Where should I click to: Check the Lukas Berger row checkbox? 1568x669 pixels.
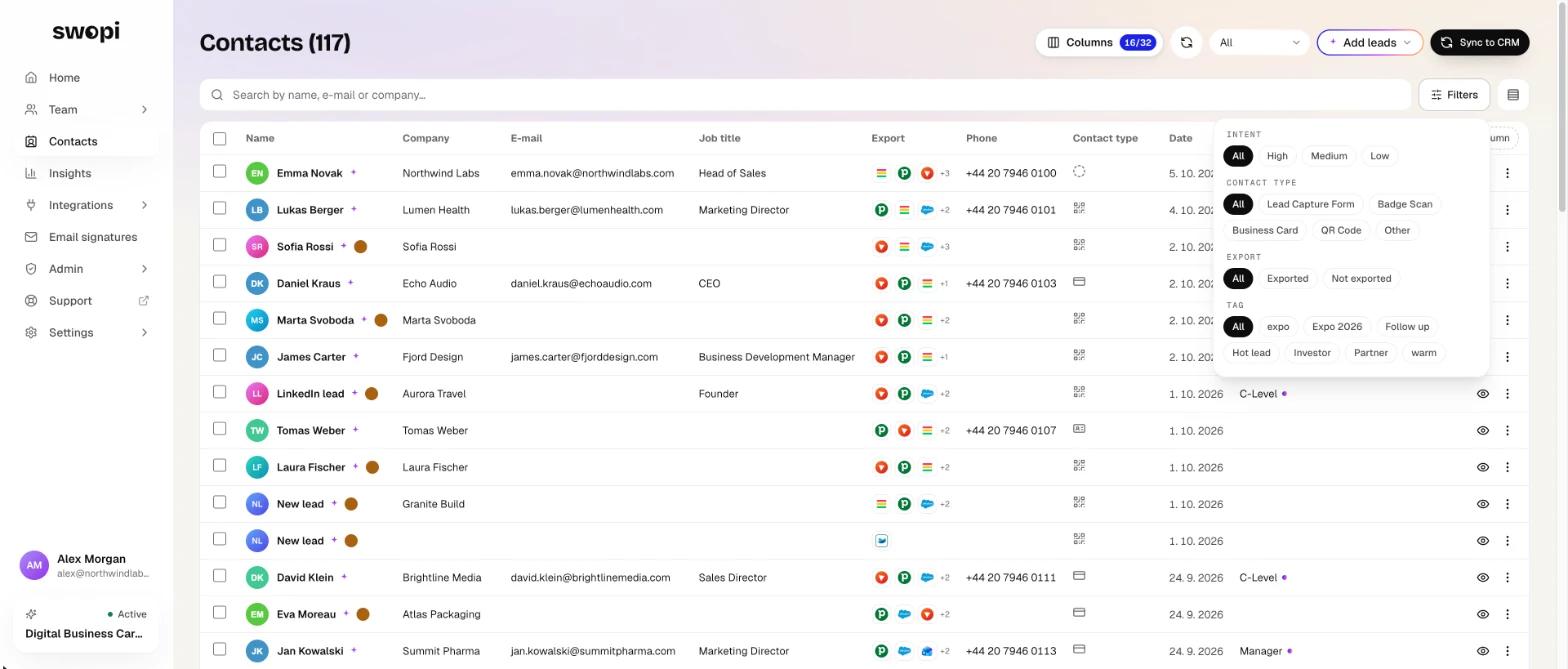tap(220, 209)
